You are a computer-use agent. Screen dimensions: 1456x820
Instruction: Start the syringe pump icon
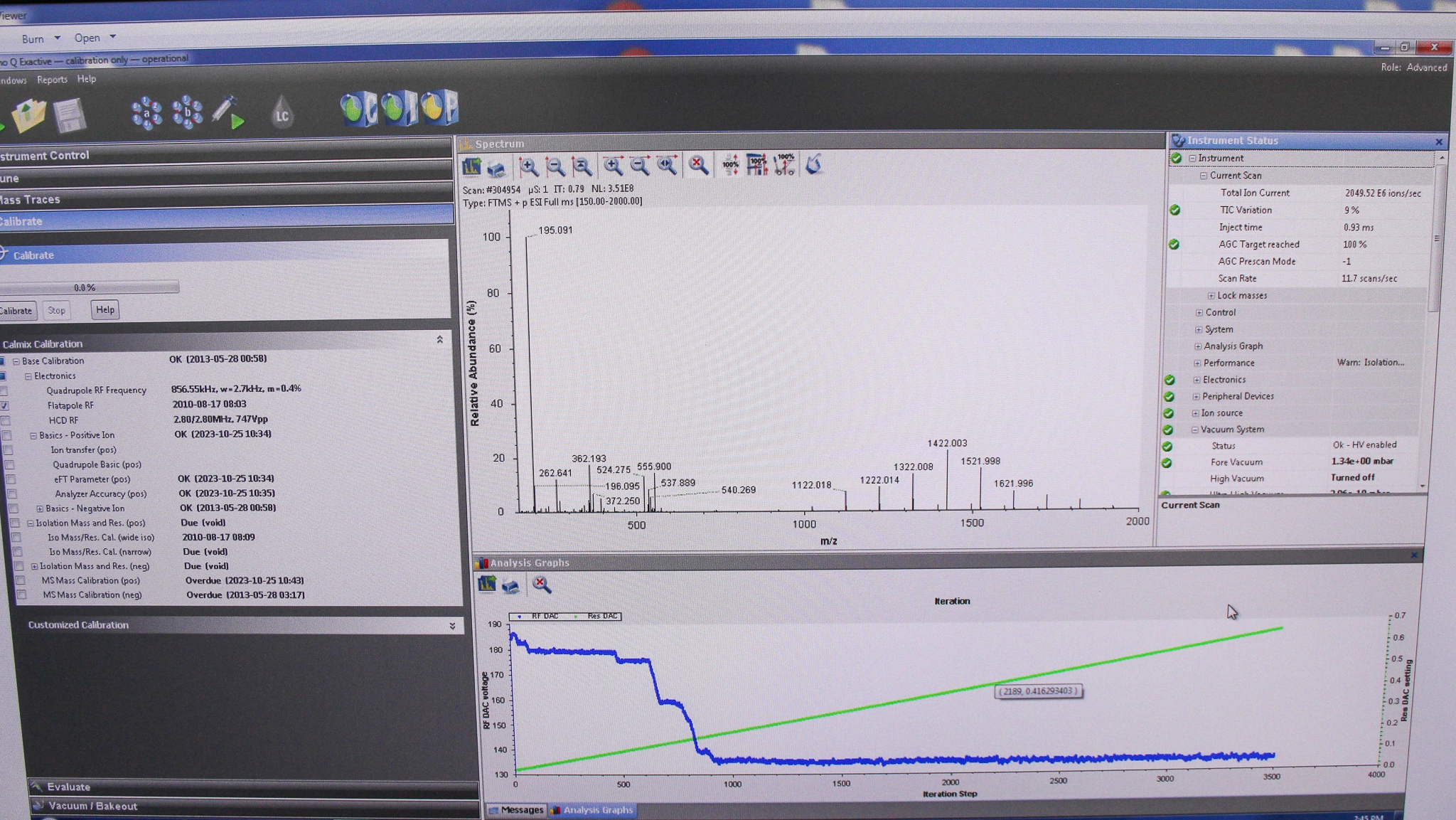pyautogui.click(x=227, y=112)
